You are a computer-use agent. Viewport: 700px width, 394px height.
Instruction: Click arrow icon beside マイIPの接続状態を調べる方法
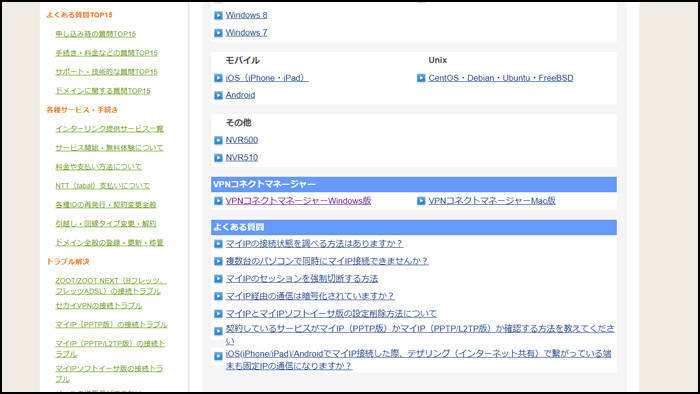pos(218,244)
